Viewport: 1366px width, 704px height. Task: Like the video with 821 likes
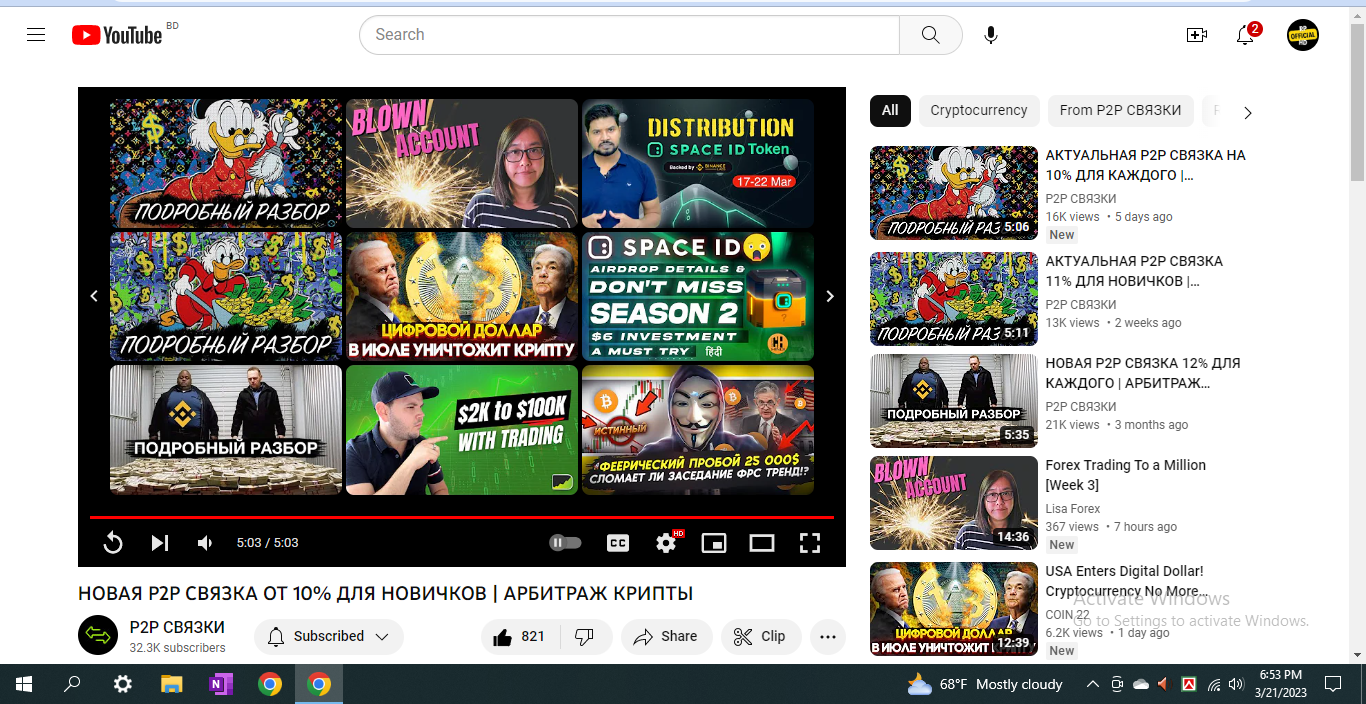point(520,637)
